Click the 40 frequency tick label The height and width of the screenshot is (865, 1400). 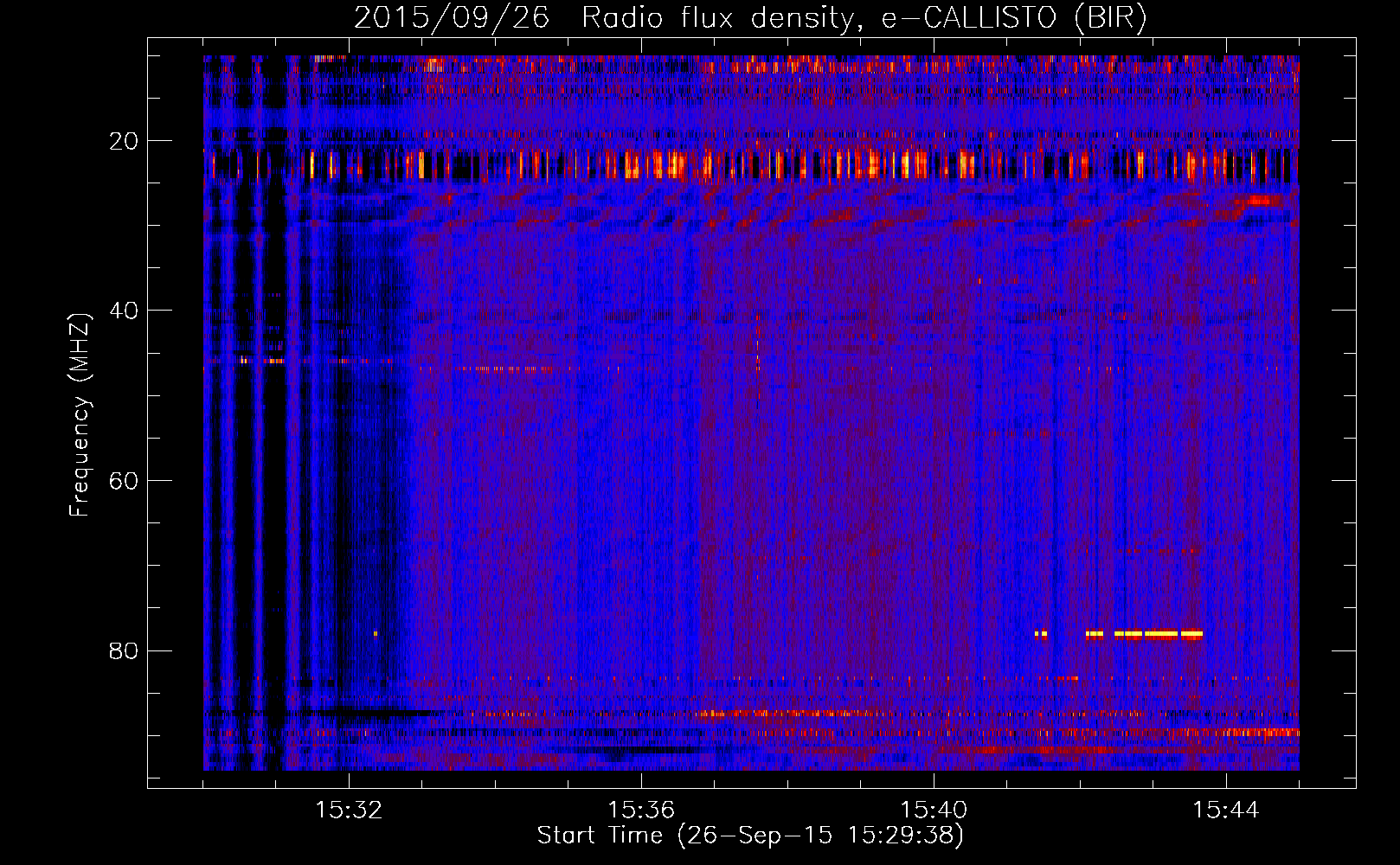tap(125, 311)
